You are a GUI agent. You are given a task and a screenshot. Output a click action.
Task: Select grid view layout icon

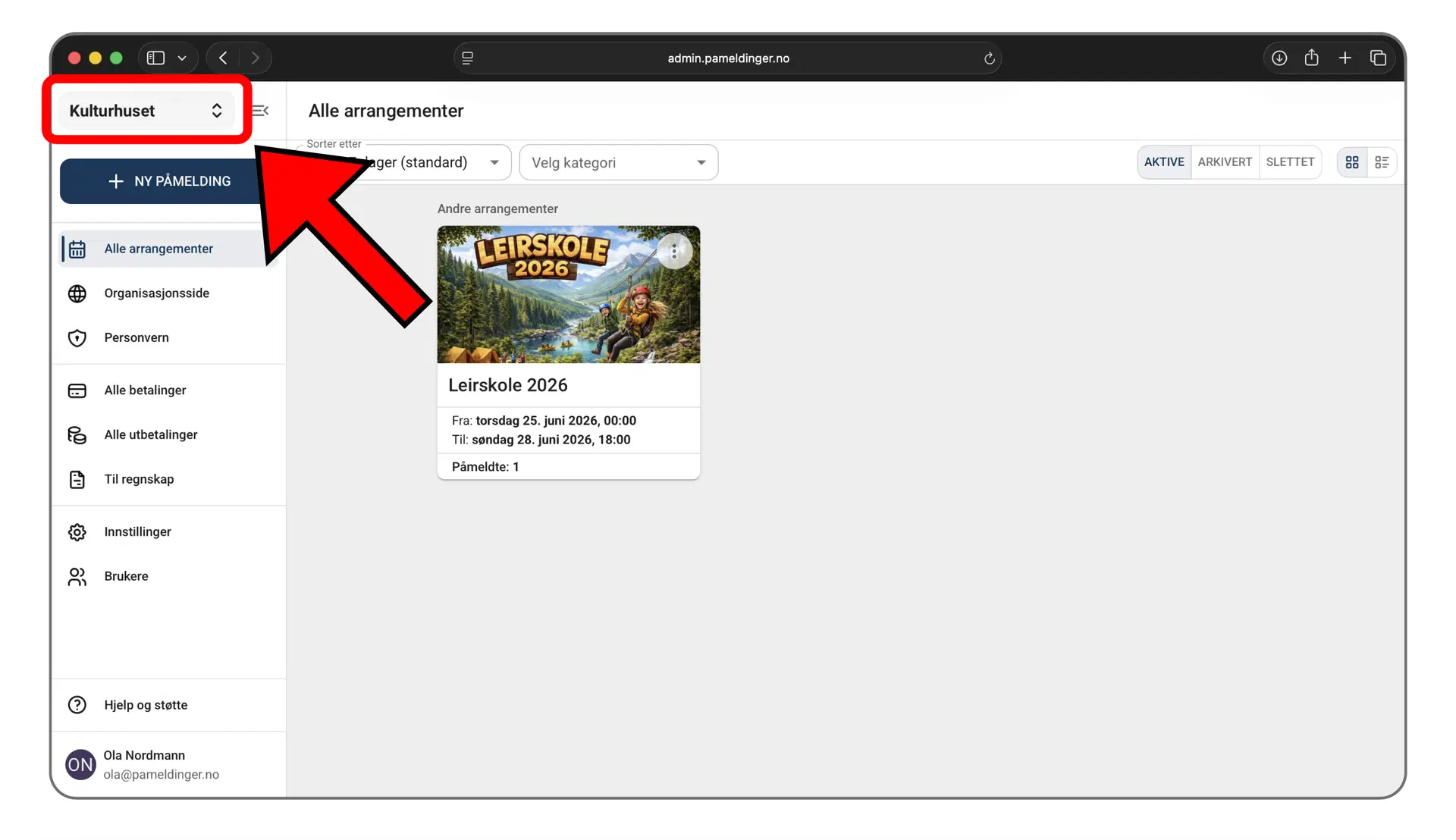(x=1351, y=162)
